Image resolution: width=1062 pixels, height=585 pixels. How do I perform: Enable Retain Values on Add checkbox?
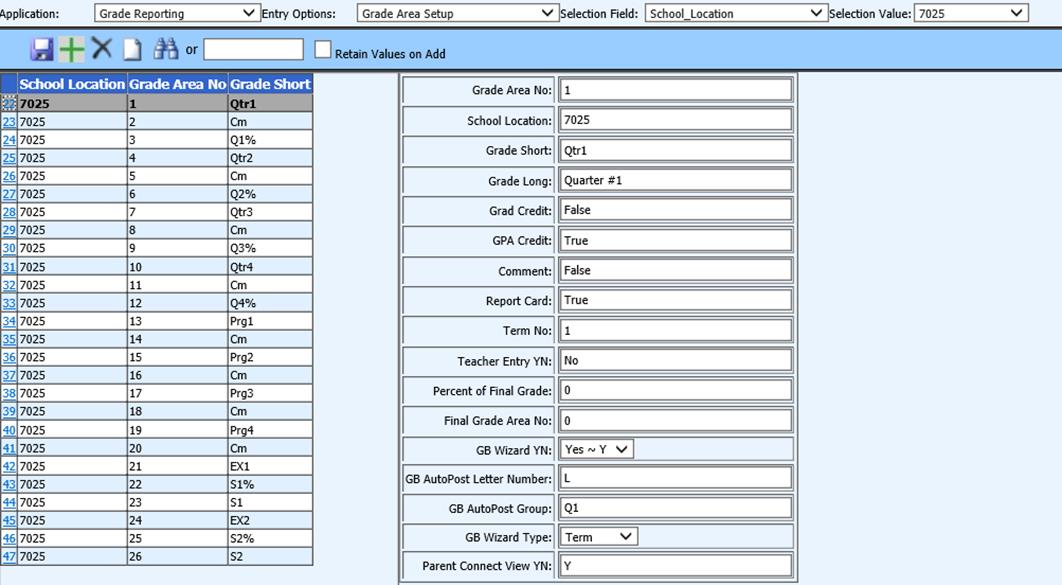[x=323, y=50]
